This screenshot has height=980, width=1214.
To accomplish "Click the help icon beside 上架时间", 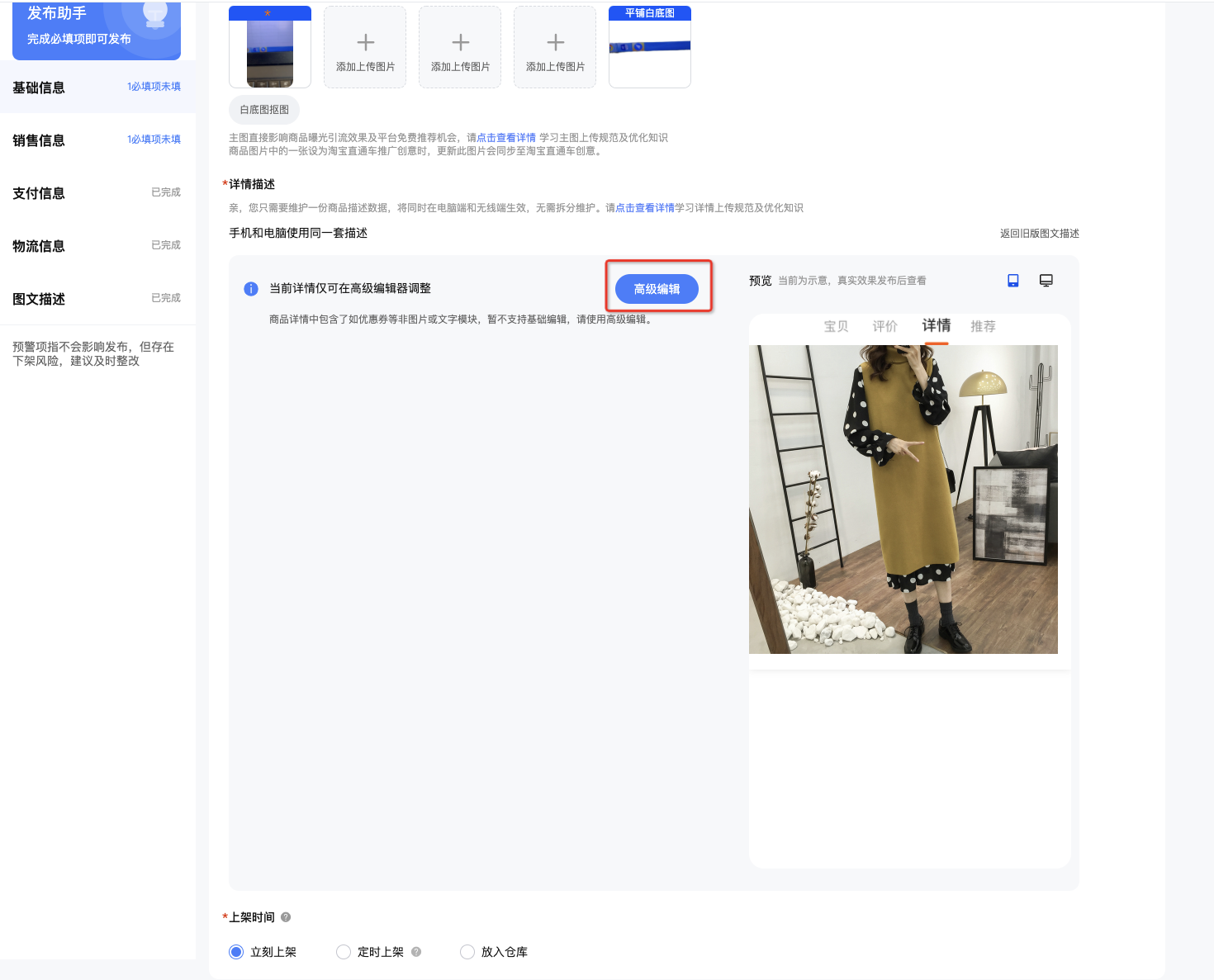I will pyautogui.click(x=286, y=917).
